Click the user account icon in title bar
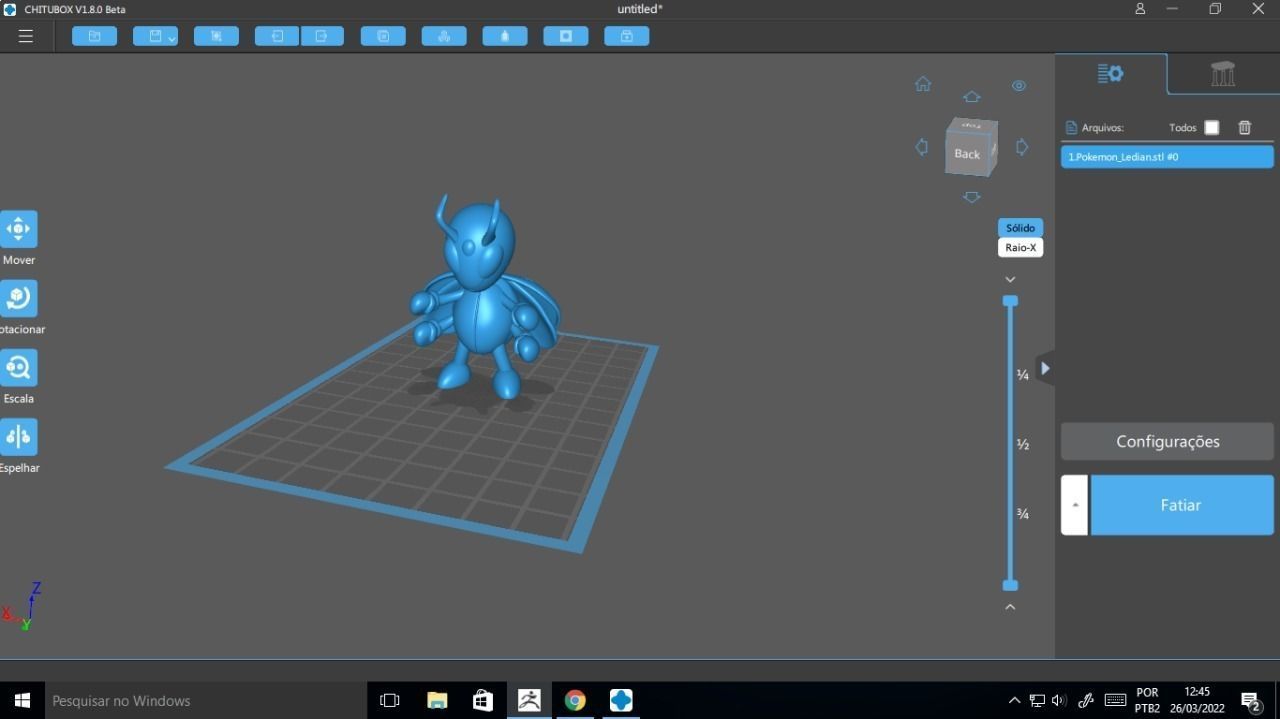1280x719 pixels. tap(1140, 9)
